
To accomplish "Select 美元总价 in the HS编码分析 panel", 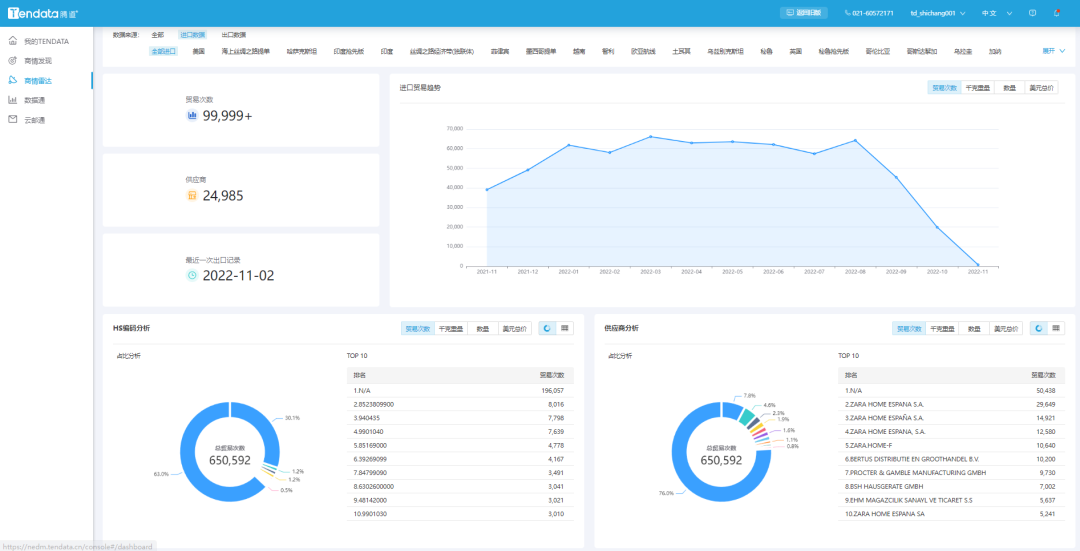I will pyautogui.click(x=515, y=329).
